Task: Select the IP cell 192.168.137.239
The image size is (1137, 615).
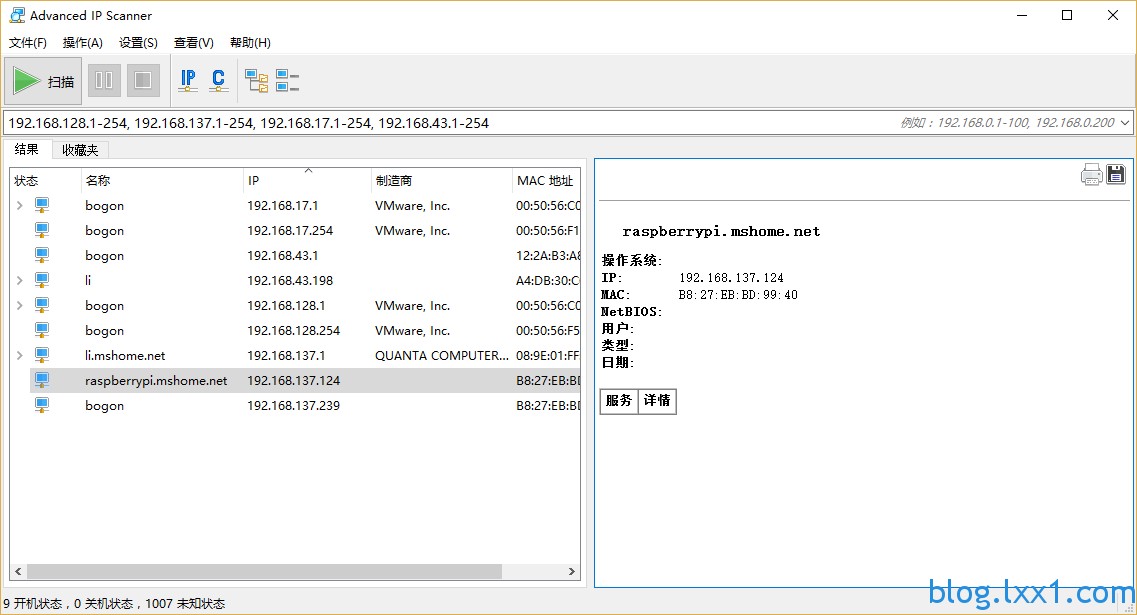Action: pyautogui.click(x=294, y=405)
